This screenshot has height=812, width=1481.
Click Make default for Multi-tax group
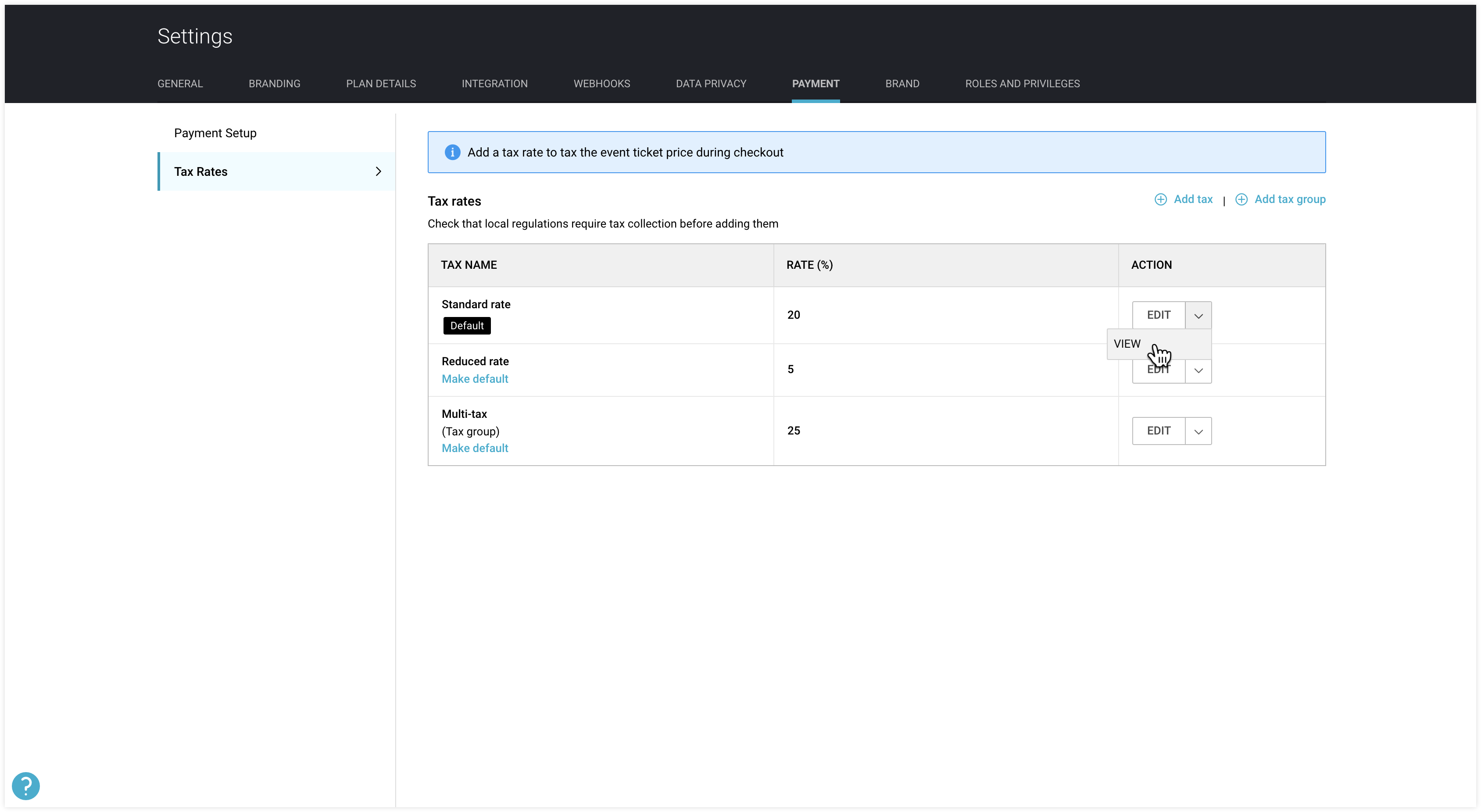(x=475, y=448)
